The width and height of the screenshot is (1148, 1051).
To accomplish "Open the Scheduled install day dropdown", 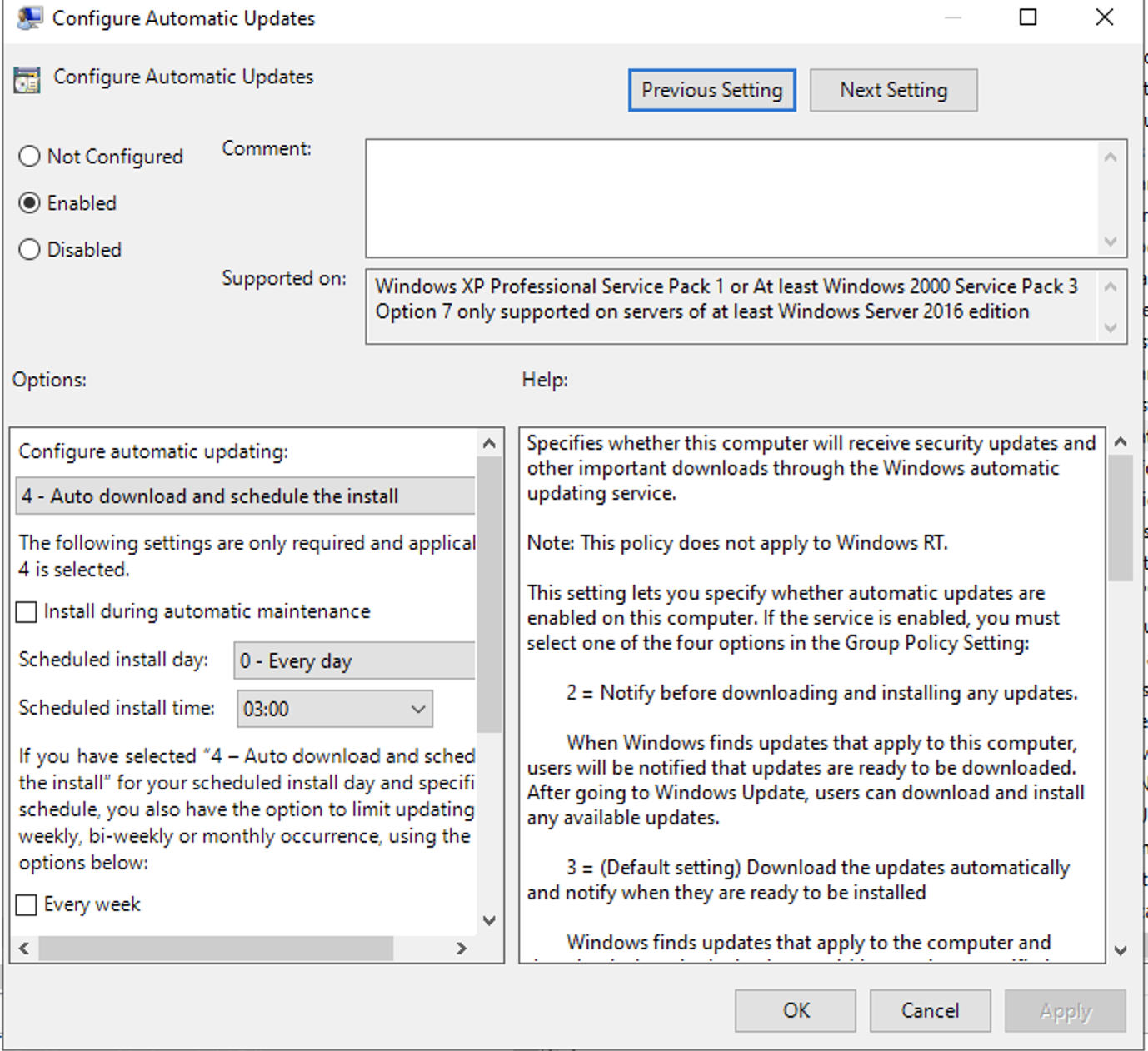I will [x=353, y=660].
